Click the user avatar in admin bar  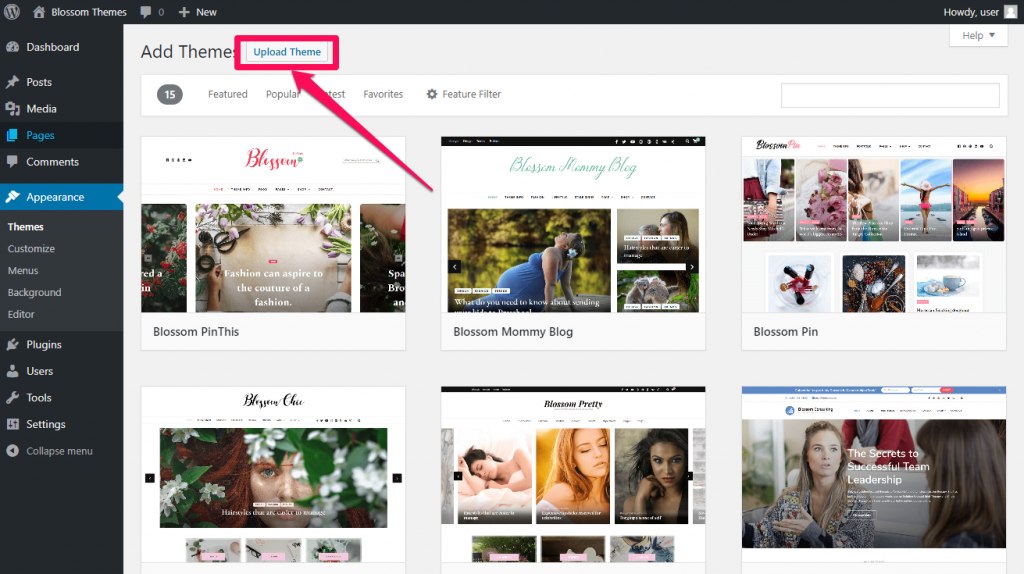[x=1010, y=12]
